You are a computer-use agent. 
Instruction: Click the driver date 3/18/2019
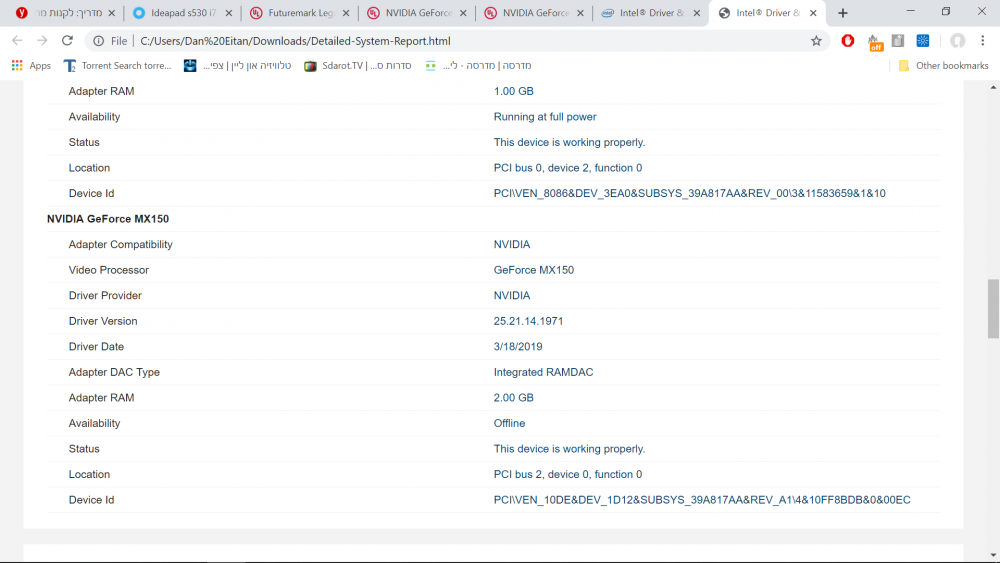518,346
